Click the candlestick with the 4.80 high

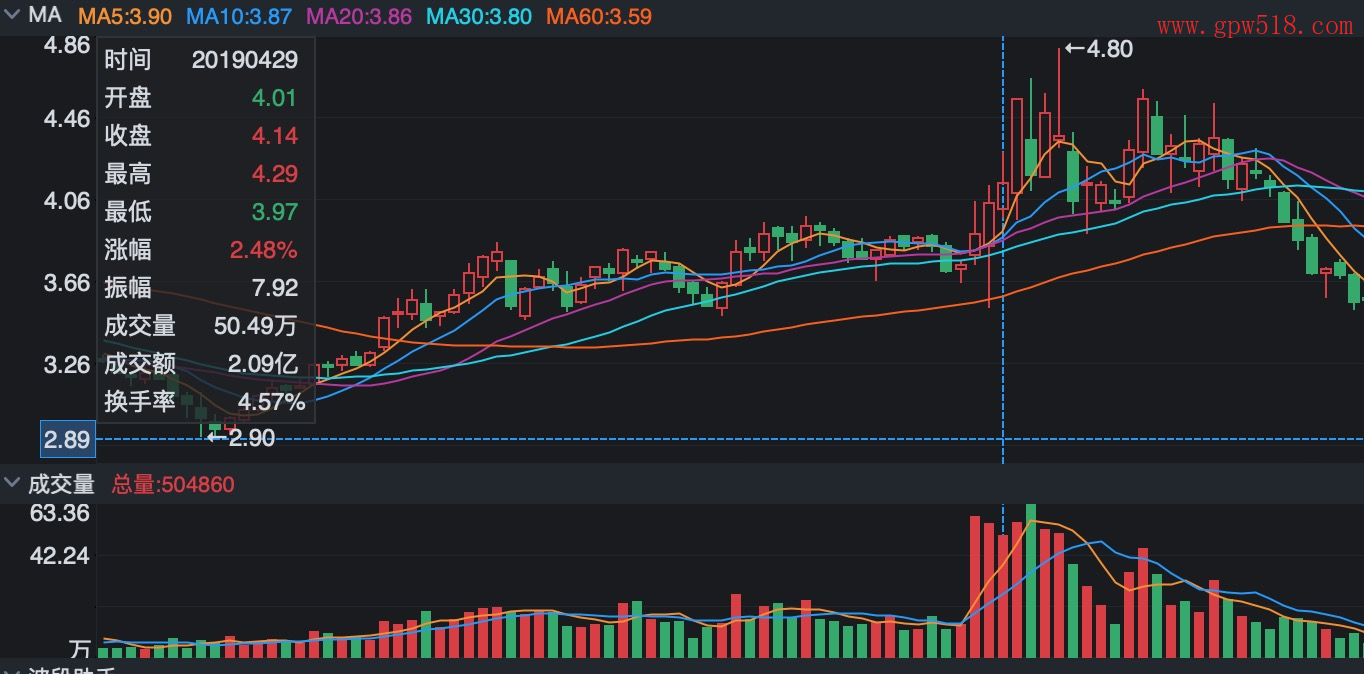[1059, 135]
